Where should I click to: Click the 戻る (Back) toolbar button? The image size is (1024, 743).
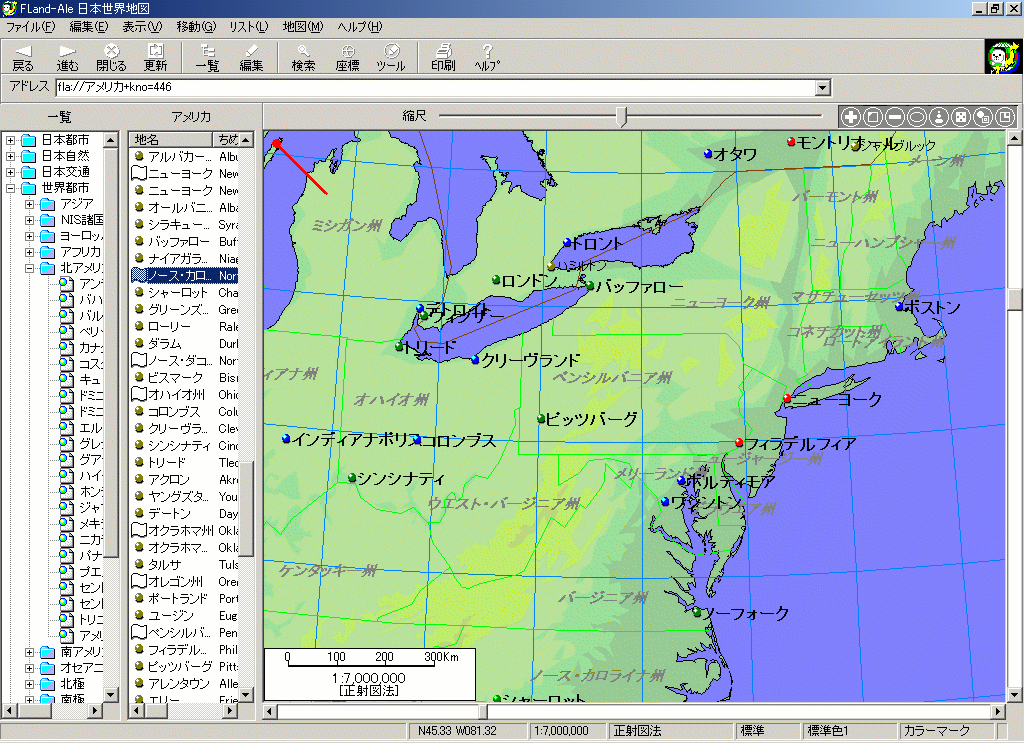pyautogui.click(x=23, y=57)
